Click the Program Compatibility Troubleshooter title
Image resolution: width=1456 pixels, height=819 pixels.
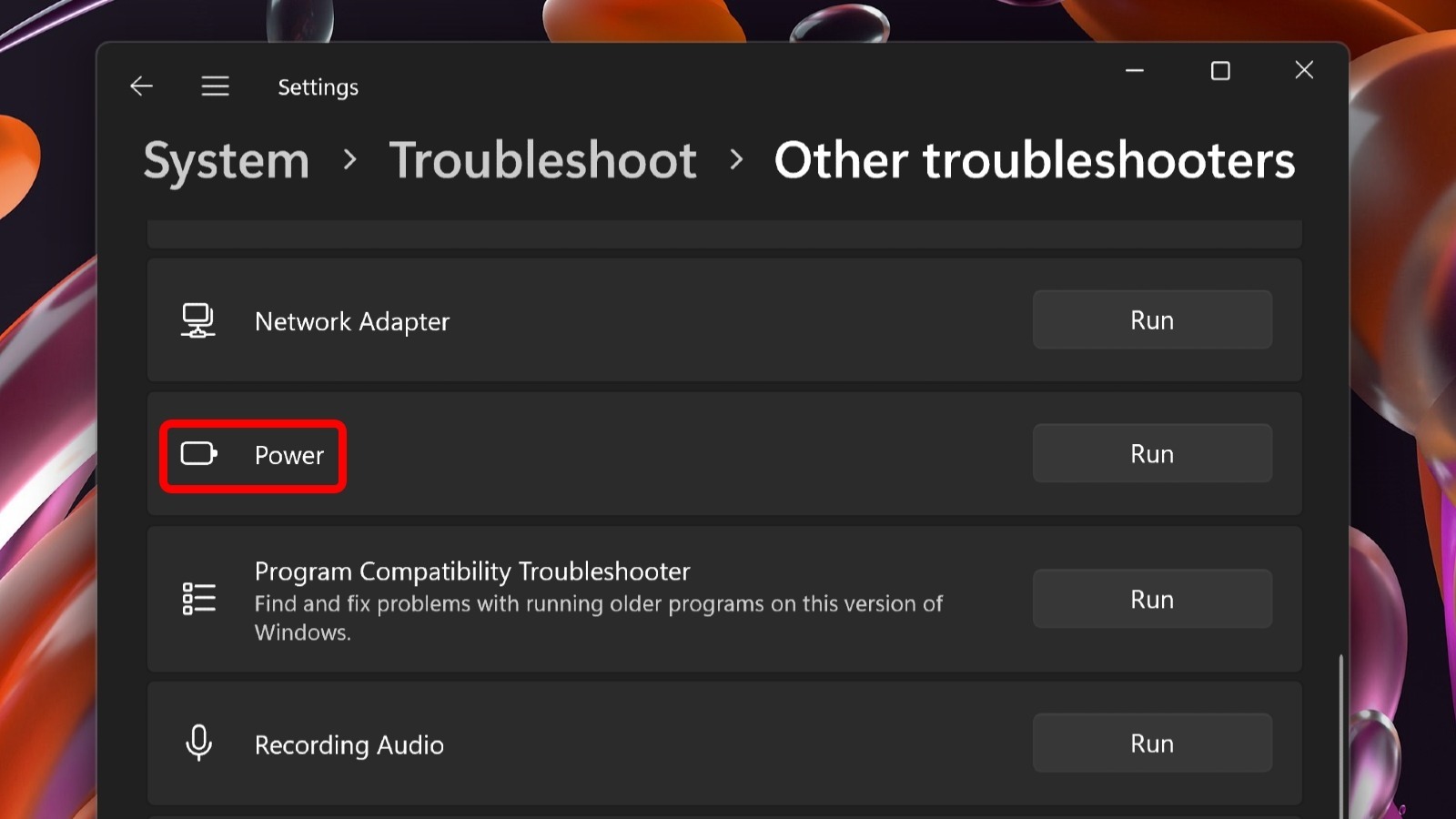click(472, 571)
